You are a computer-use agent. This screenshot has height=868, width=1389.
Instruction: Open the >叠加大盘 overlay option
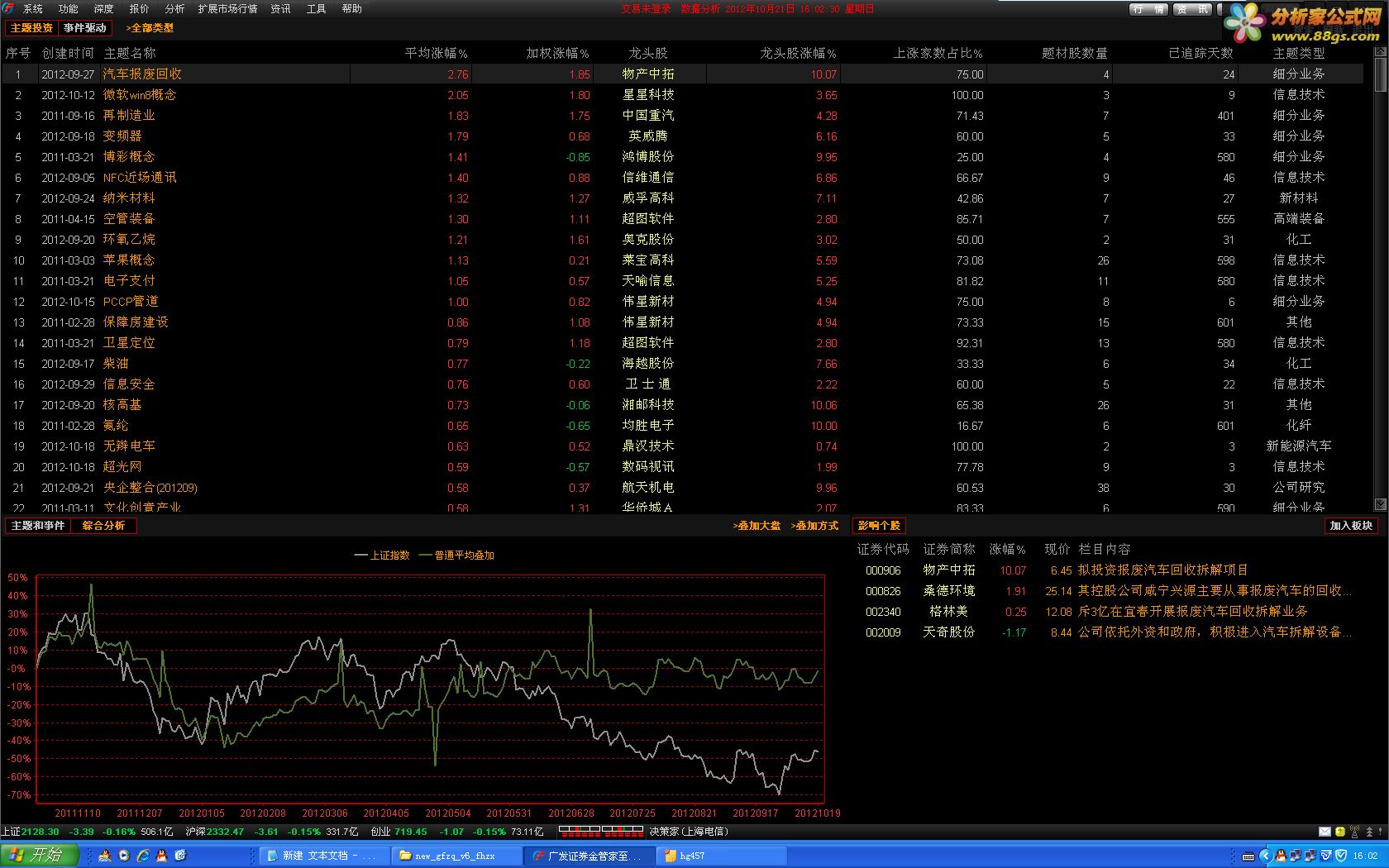[757, 526]
